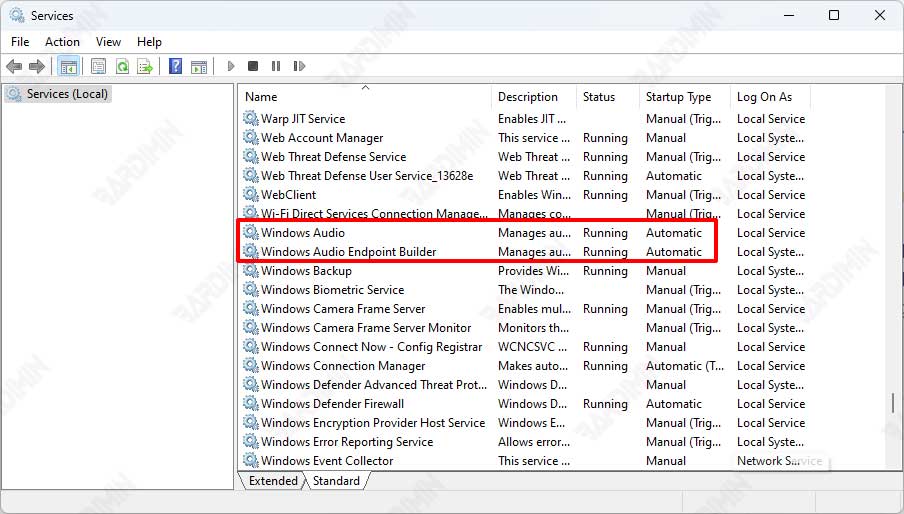Click the gear icon beside Windows Audio
The image size is (904, 514).
pos(251,232)
